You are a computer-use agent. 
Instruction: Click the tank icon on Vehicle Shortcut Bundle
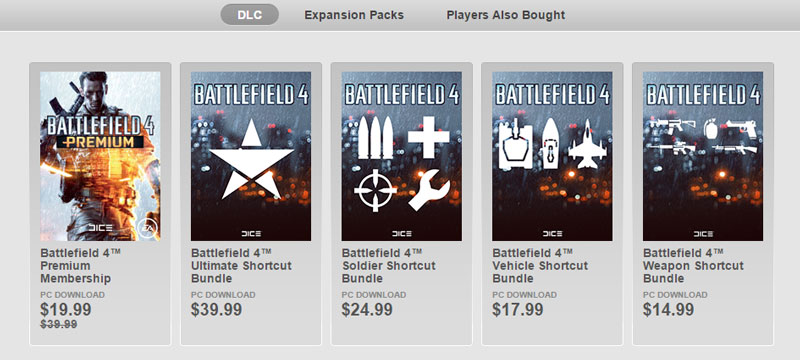515,144
